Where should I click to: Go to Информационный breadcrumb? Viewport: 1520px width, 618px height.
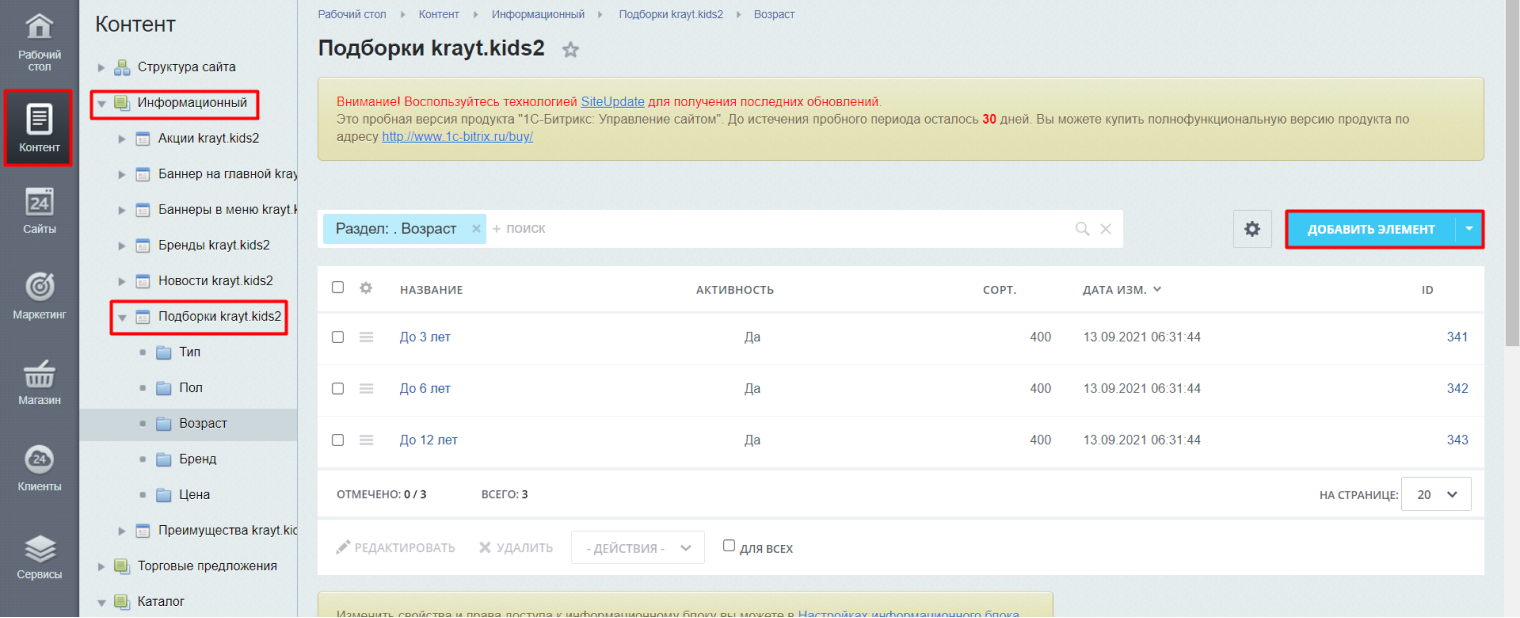coord(538,14)
